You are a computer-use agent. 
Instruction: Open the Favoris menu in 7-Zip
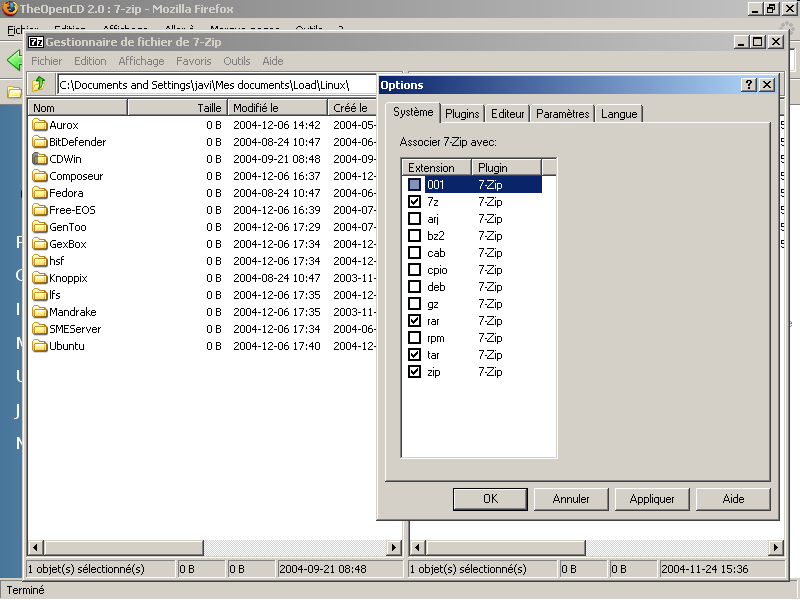193,61
